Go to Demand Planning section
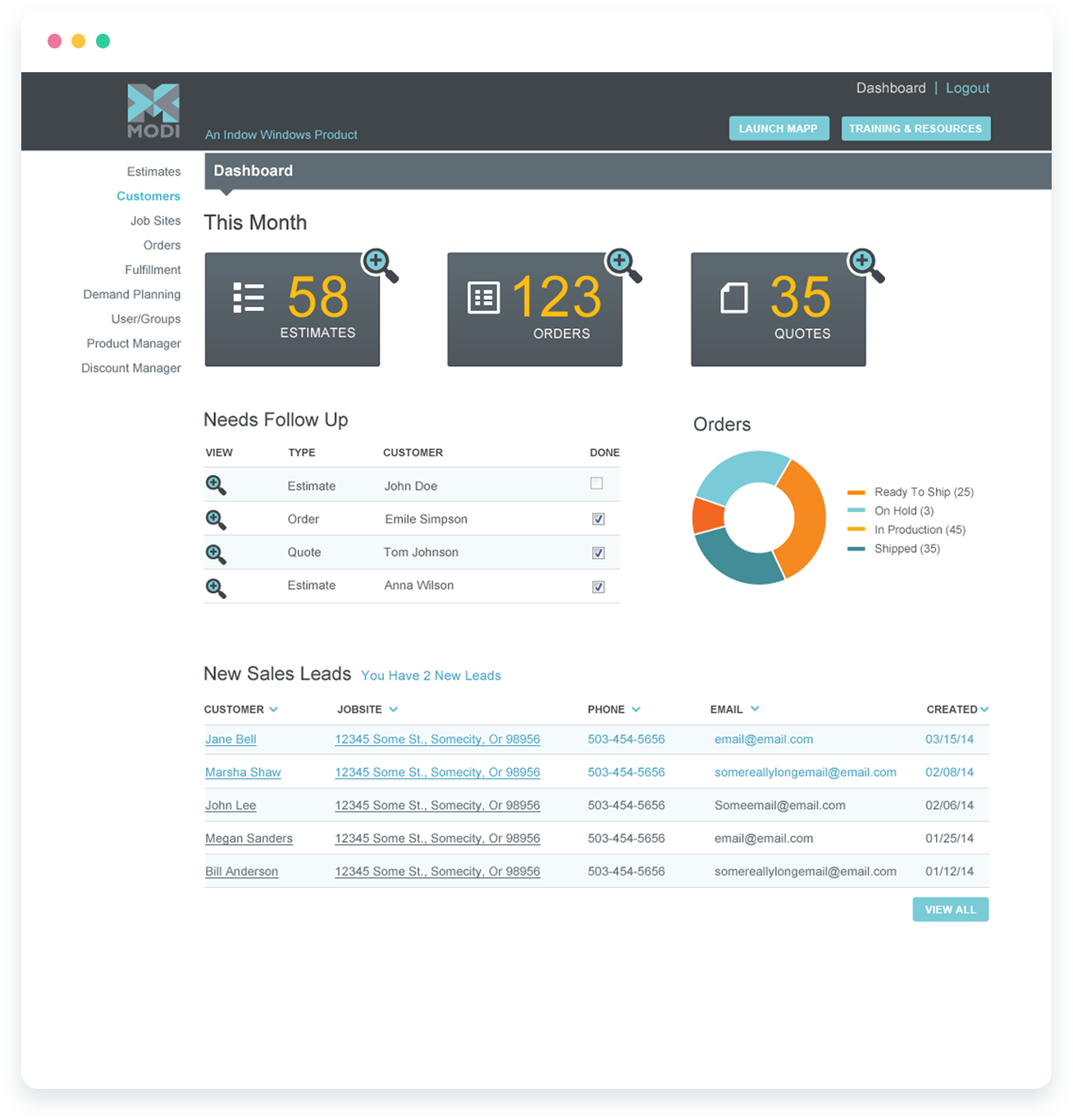The width and height of the screenshot is (1073, 1120). [x=131, y=295]
